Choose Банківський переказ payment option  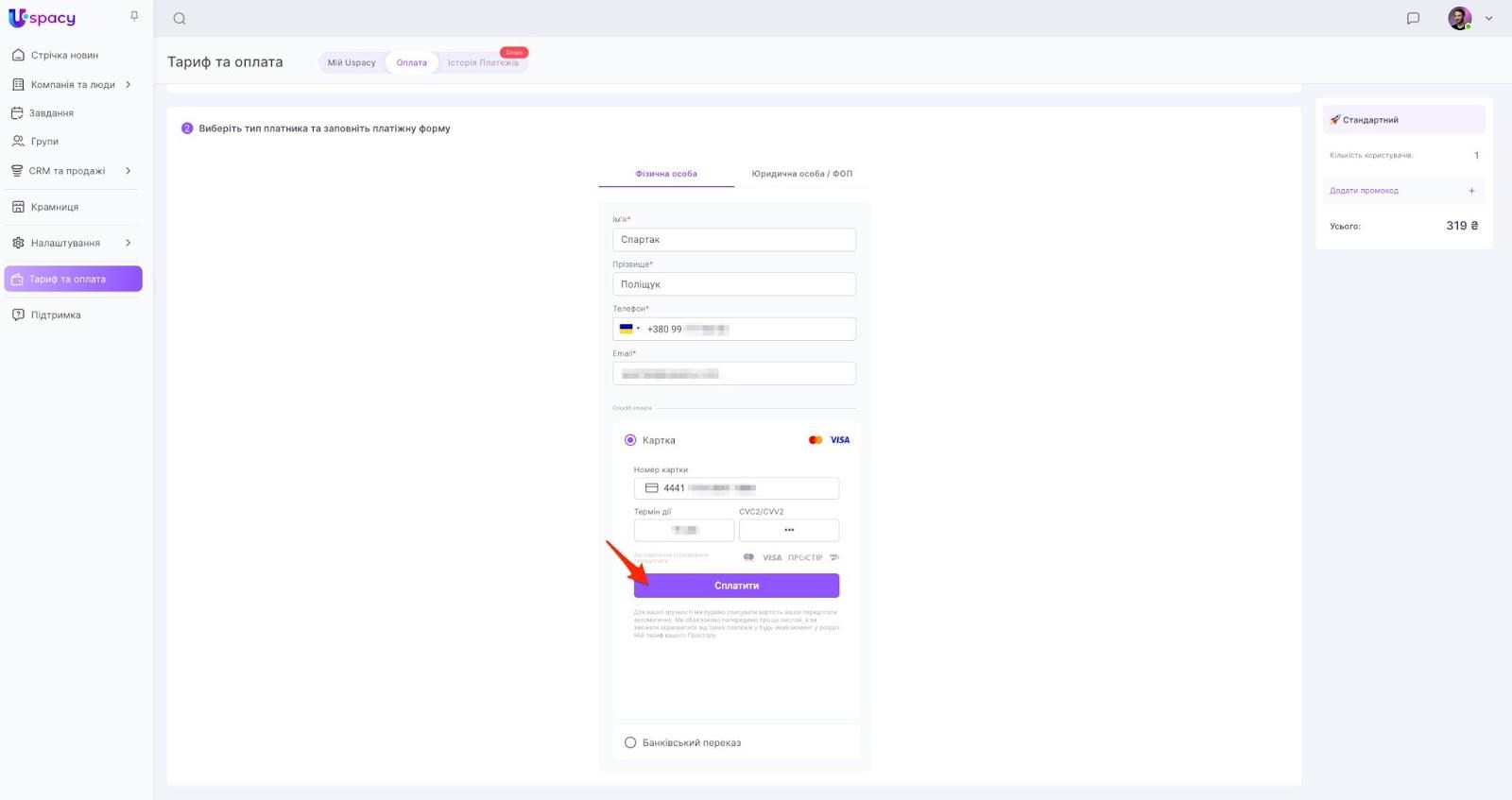(630, 742)
